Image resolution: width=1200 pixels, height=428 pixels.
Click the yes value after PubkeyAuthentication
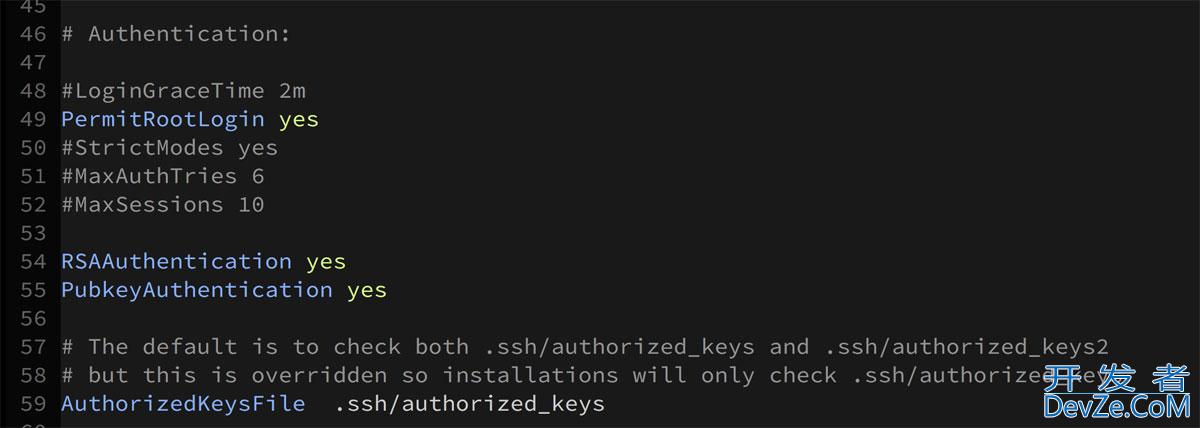click(x=366, y=290)
